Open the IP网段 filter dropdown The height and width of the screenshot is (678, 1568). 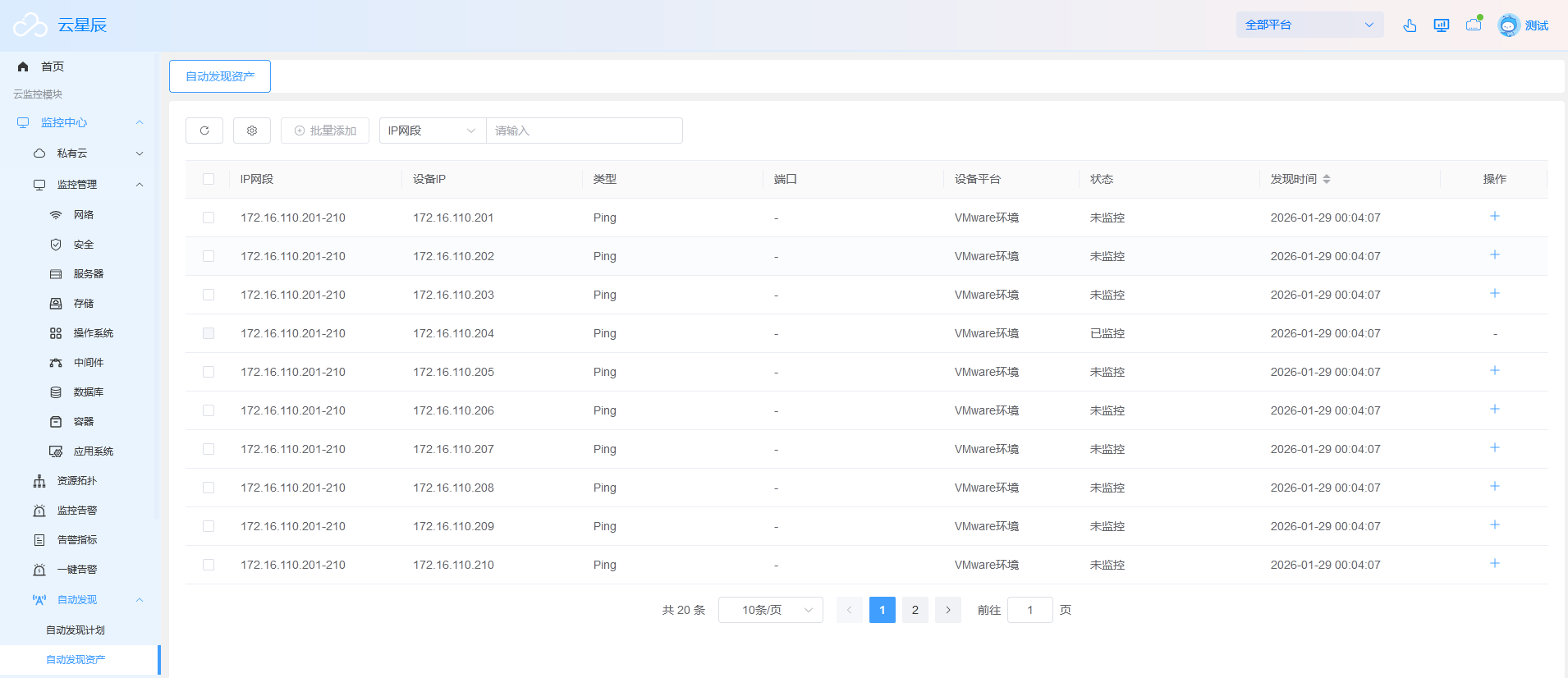click(x=433, y=131)
